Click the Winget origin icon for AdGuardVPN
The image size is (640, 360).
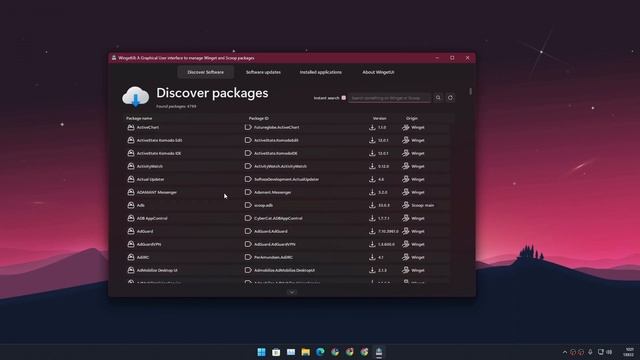tap(406, 244)
